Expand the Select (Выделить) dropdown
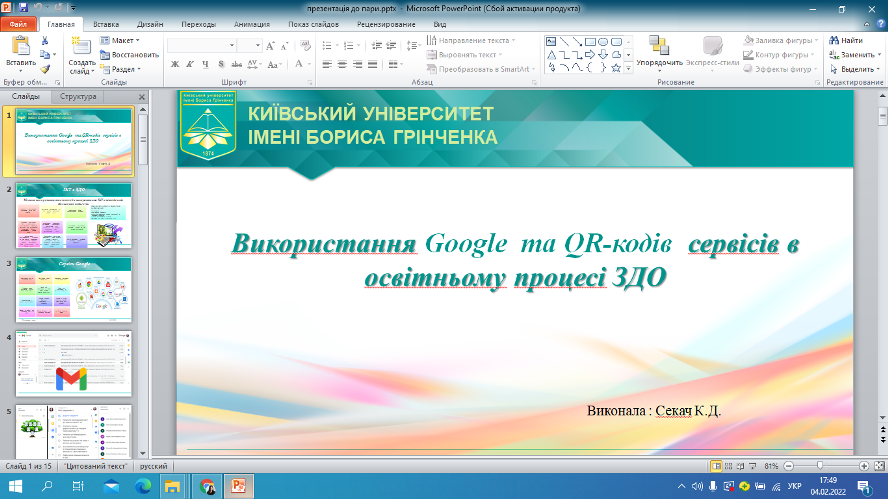Screen dimensions: 888x499 click(x=856, y=69)
